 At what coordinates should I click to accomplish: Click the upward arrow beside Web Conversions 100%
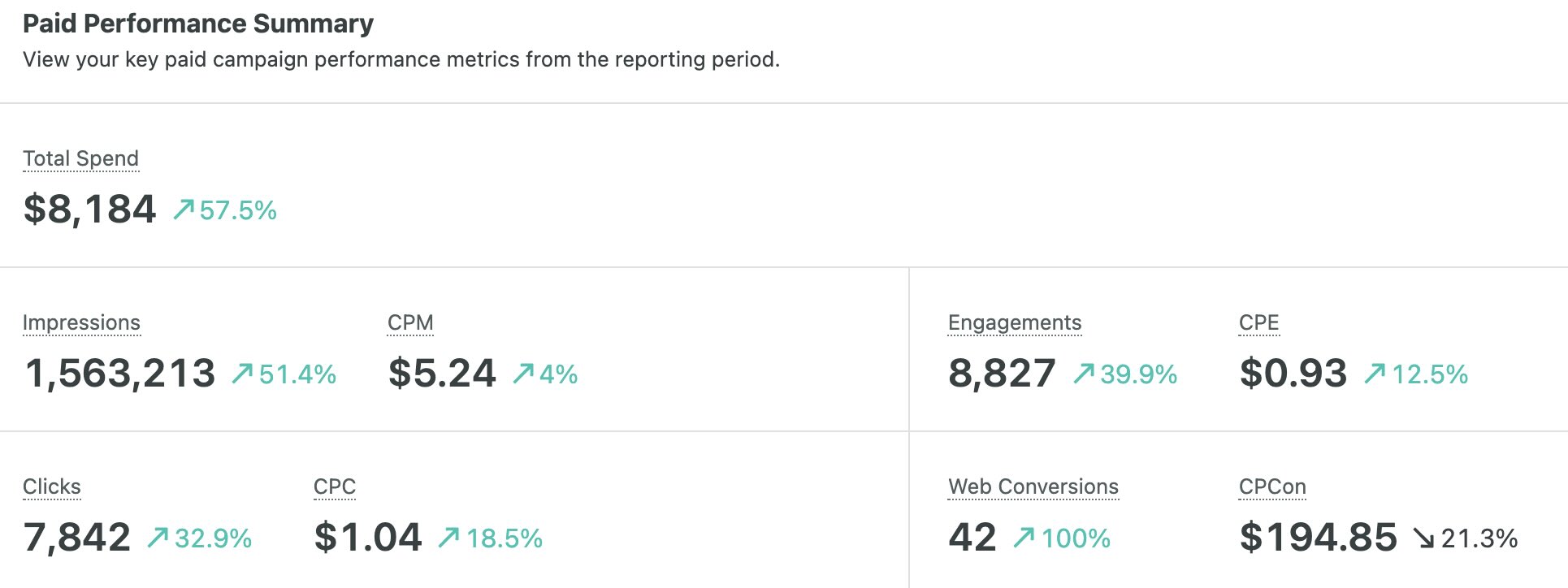[1028, 537]
